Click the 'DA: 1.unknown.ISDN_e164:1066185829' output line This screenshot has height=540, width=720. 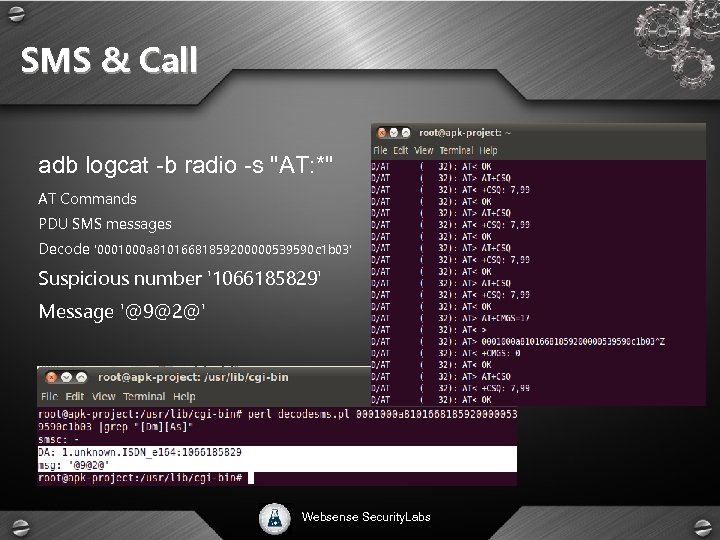tap(140, 452)
